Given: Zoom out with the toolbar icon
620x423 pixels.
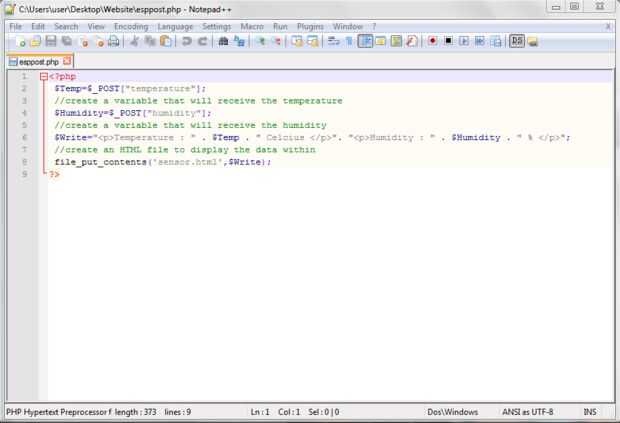Looking at the screenshot, I should [x=277, y=41].
